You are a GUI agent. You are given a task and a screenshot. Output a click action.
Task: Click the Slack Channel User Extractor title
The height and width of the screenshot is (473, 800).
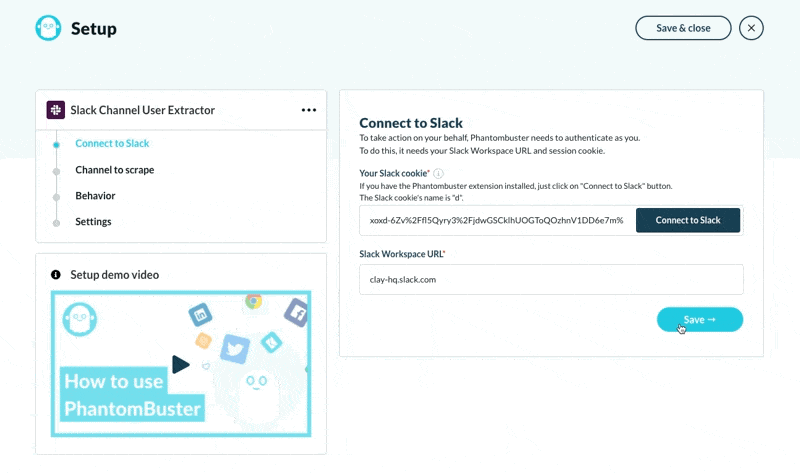click(x=142, y=110)
